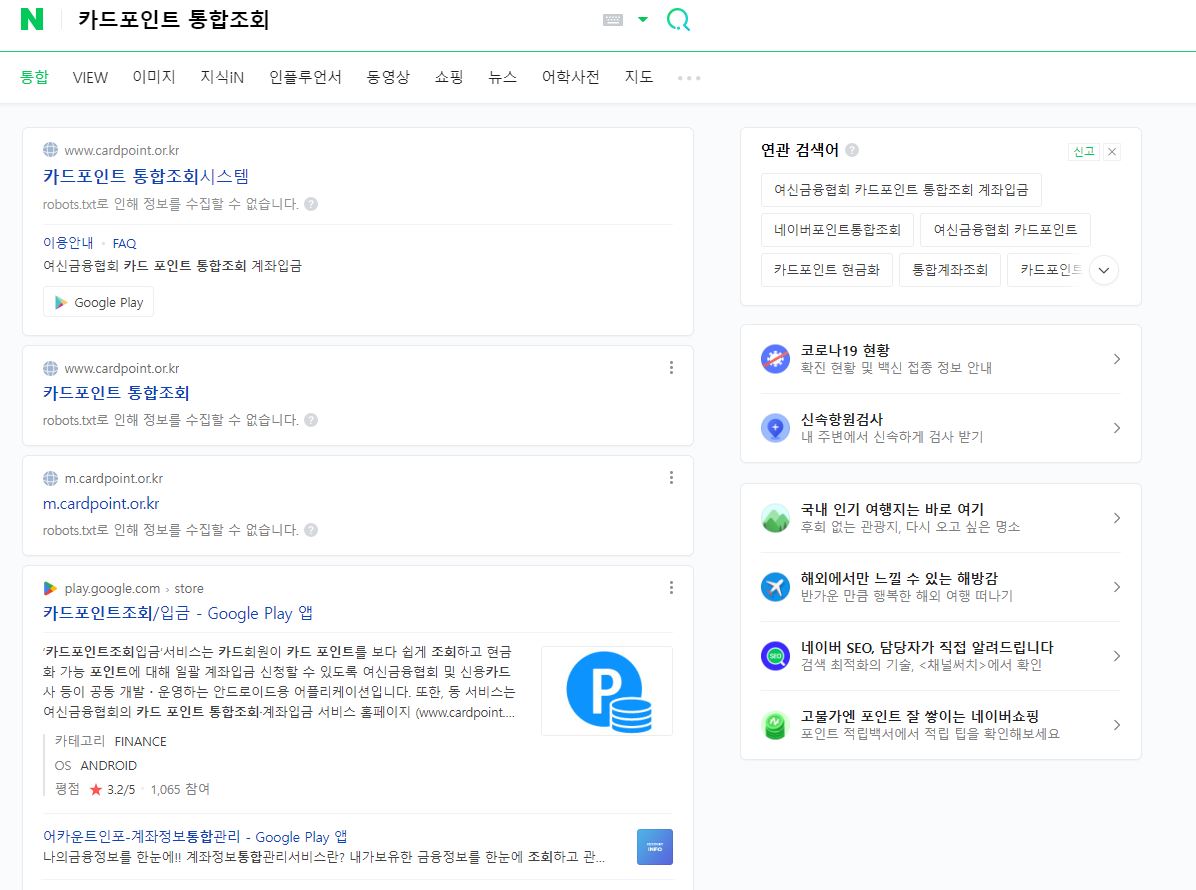Switch to the 동영상 tab
The height and width of the screenshot is (890, 1196).
pos(388,77)
